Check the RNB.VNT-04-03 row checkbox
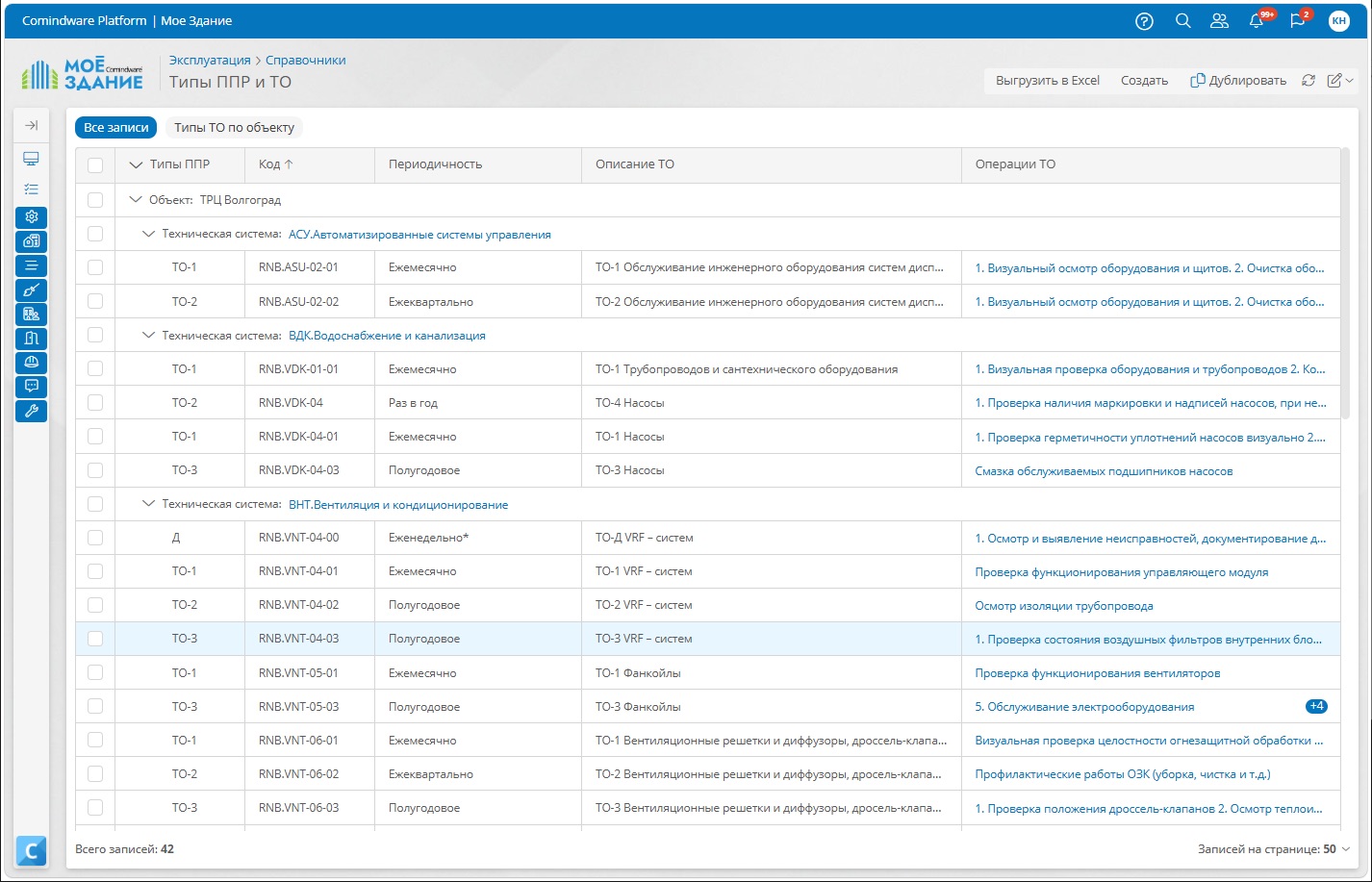 pos(95,639)
